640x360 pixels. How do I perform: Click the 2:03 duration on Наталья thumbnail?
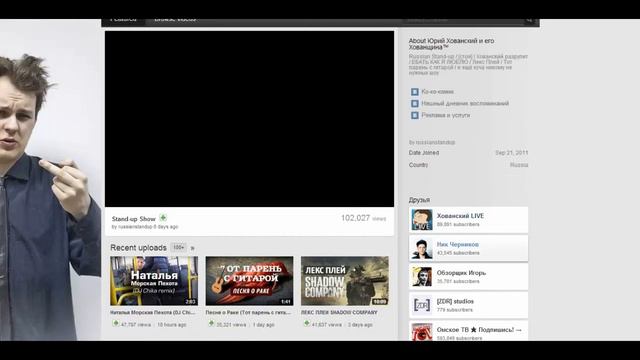click(190, 302)
